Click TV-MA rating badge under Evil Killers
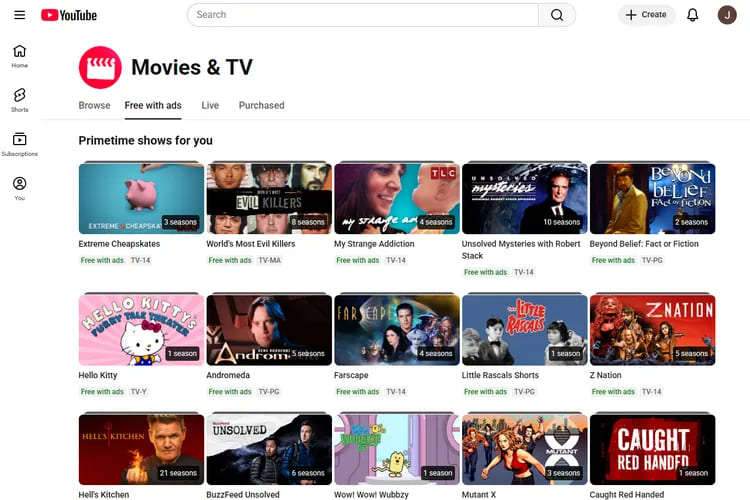 click(269, 260)
